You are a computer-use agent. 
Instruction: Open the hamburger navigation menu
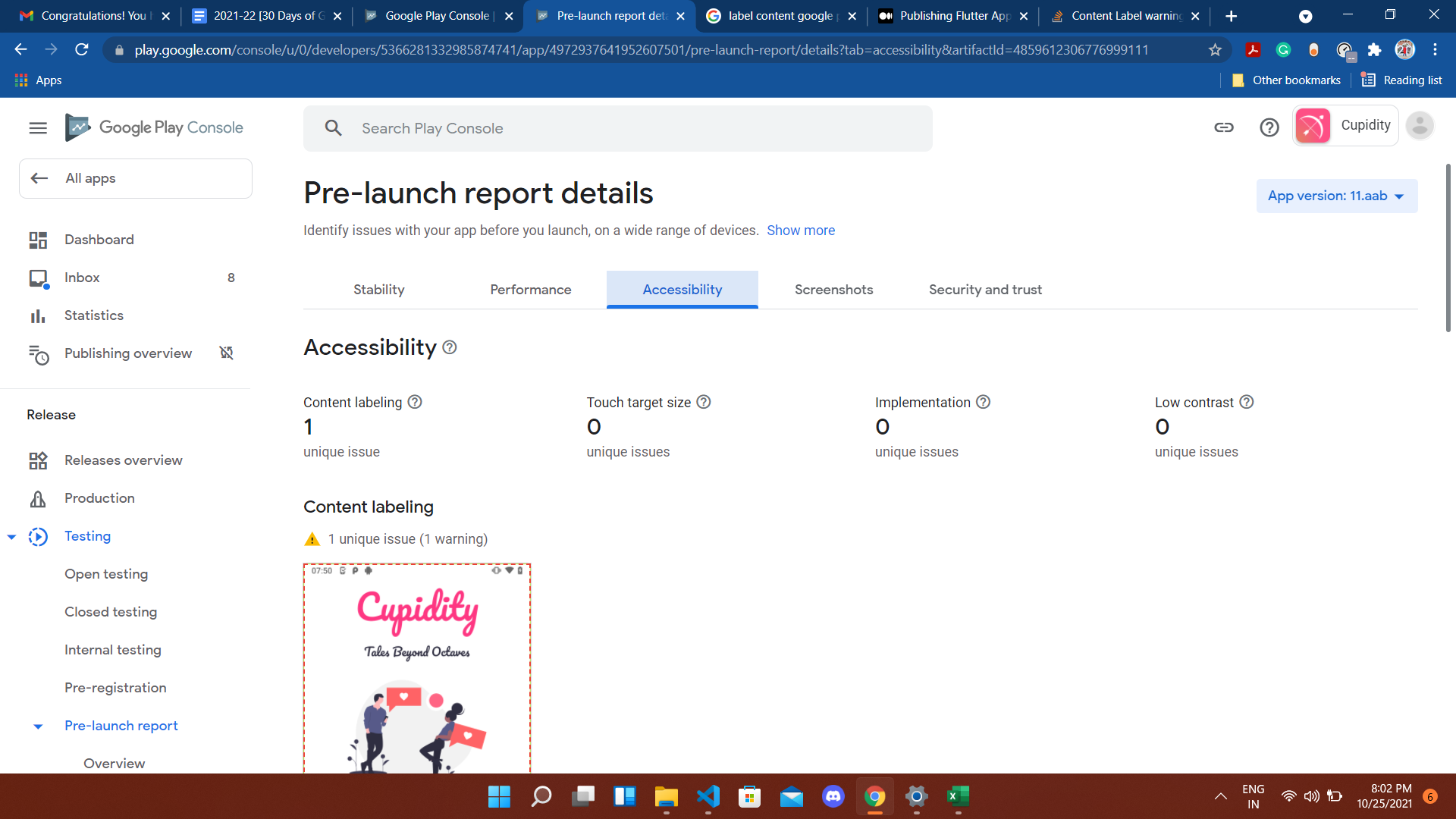pyautogui.click(x=38, y=128)
